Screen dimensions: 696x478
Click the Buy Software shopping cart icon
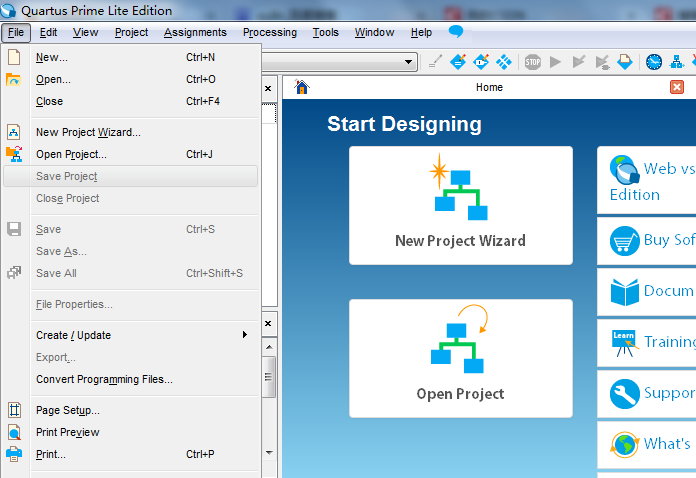click(x=625, y=240)
